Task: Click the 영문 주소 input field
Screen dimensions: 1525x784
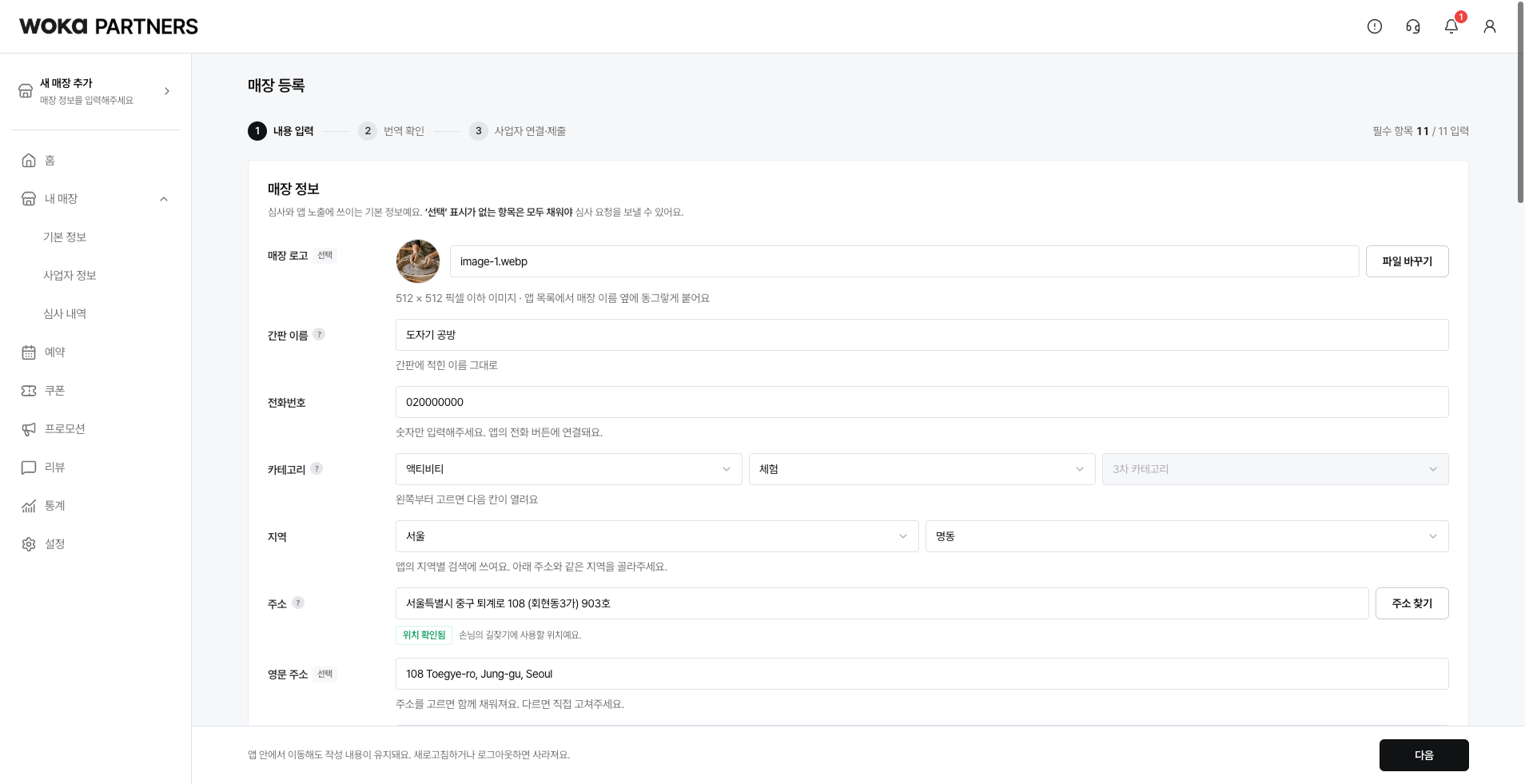Action: tap(922, 674)
